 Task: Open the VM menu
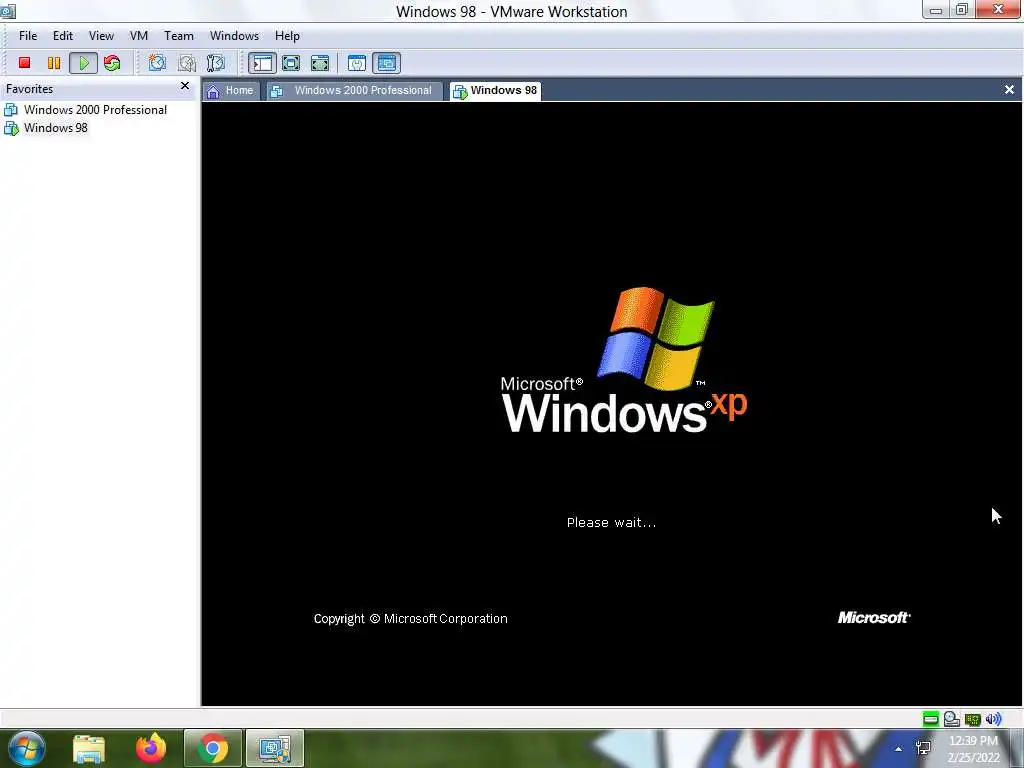point(138,36)
